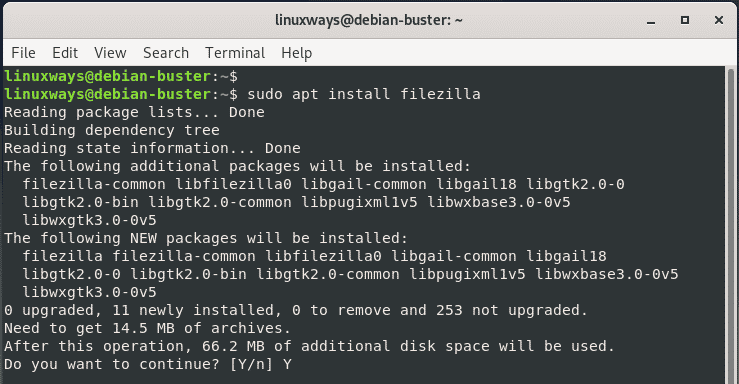Open the View menu
739x384 pixels.
pyautogui.click(x=110, y=53)
